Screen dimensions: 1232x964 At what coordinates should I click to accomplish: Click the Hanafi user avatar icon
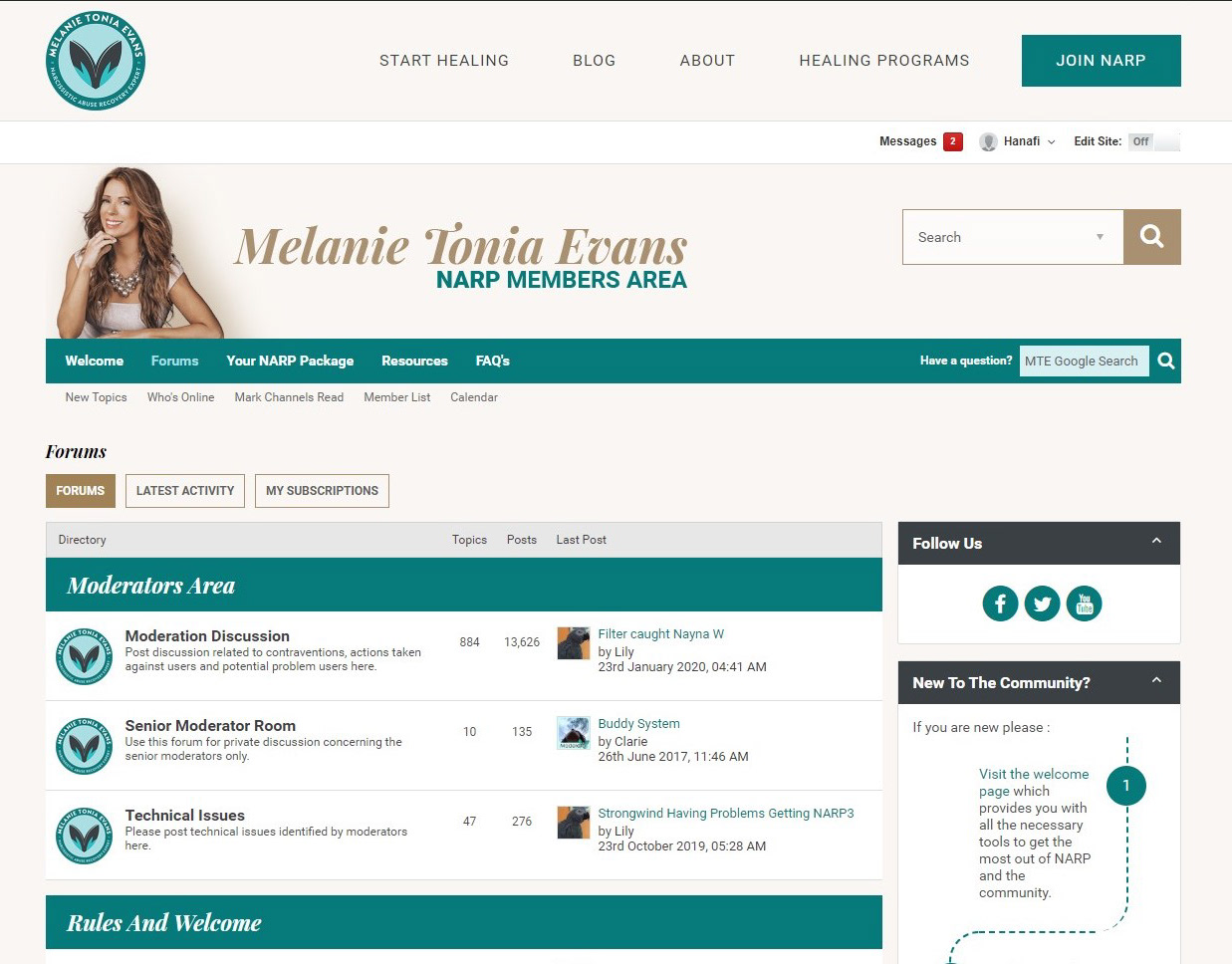coord(988,141)
